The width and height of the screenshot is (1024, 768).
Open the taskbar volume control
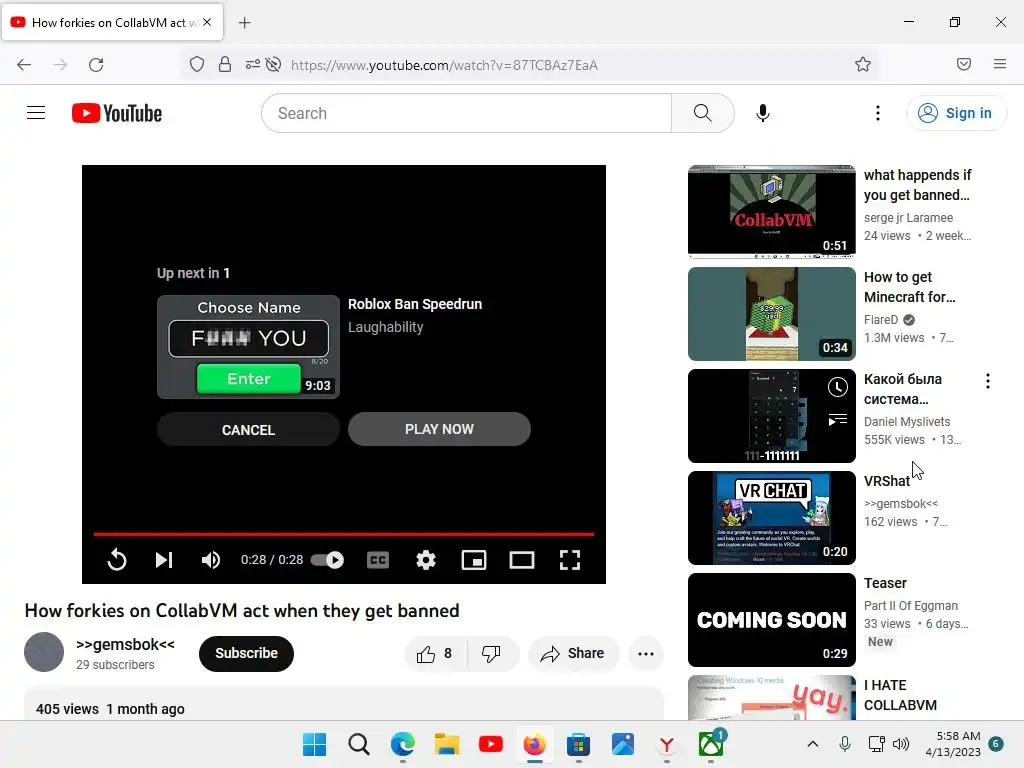901,744
